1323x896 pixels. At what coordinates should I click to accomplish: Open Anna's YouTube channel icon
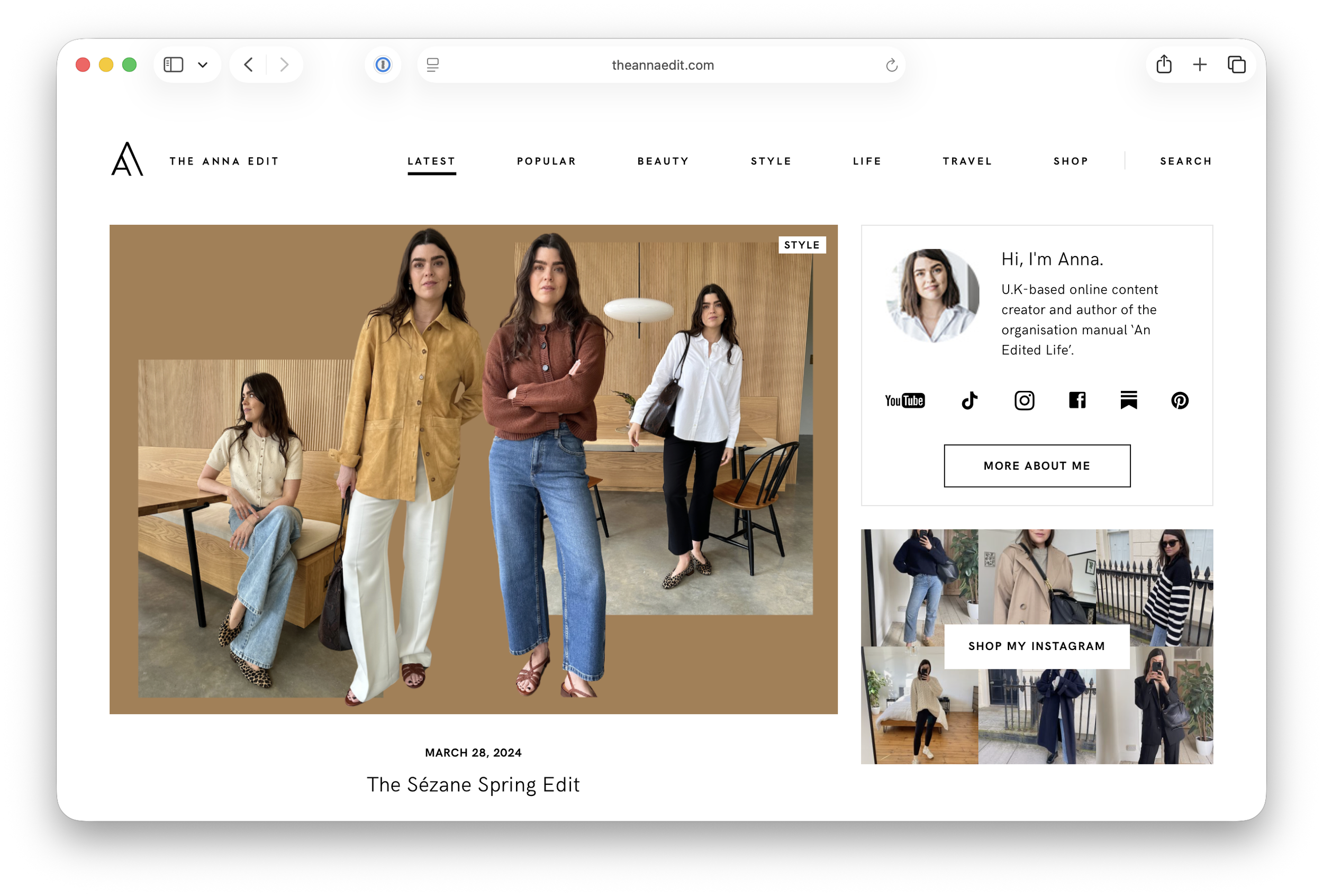904,401
